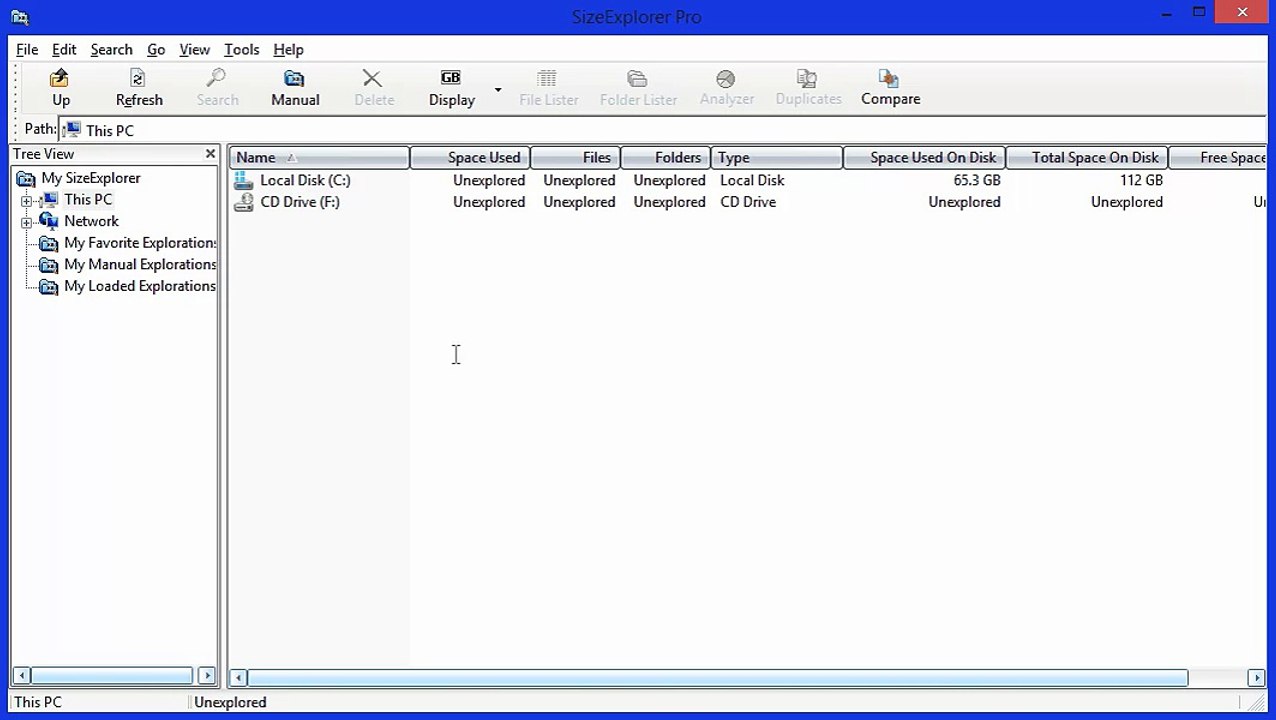
Task: Click the This PC computer icon in tree
Action: 49,200
